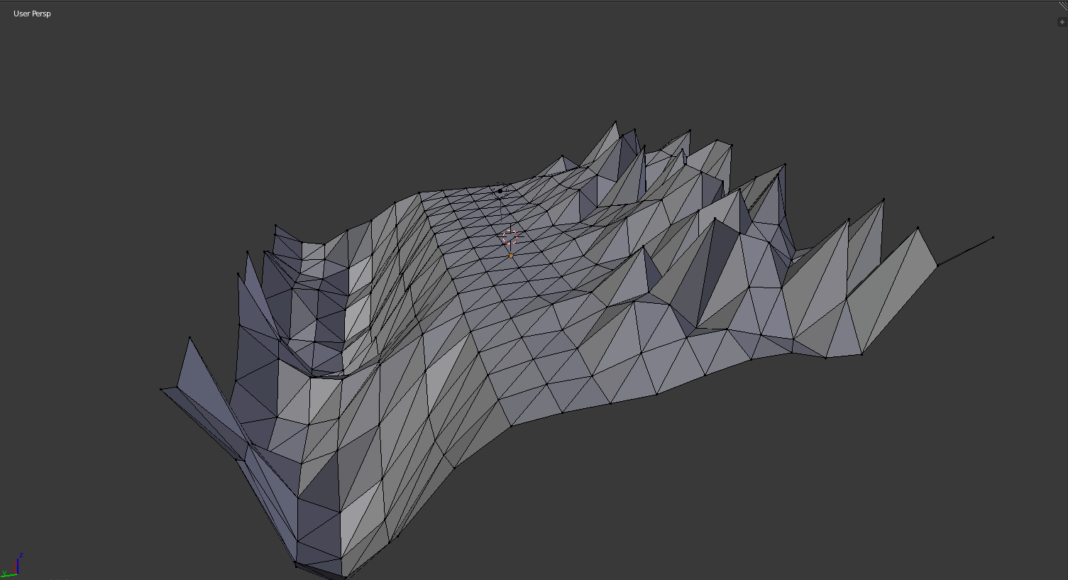The height and width of the screenshot is (580, 1068).
Task: Click the striped area-split corner widget
Action: (x=1063, y=5)
